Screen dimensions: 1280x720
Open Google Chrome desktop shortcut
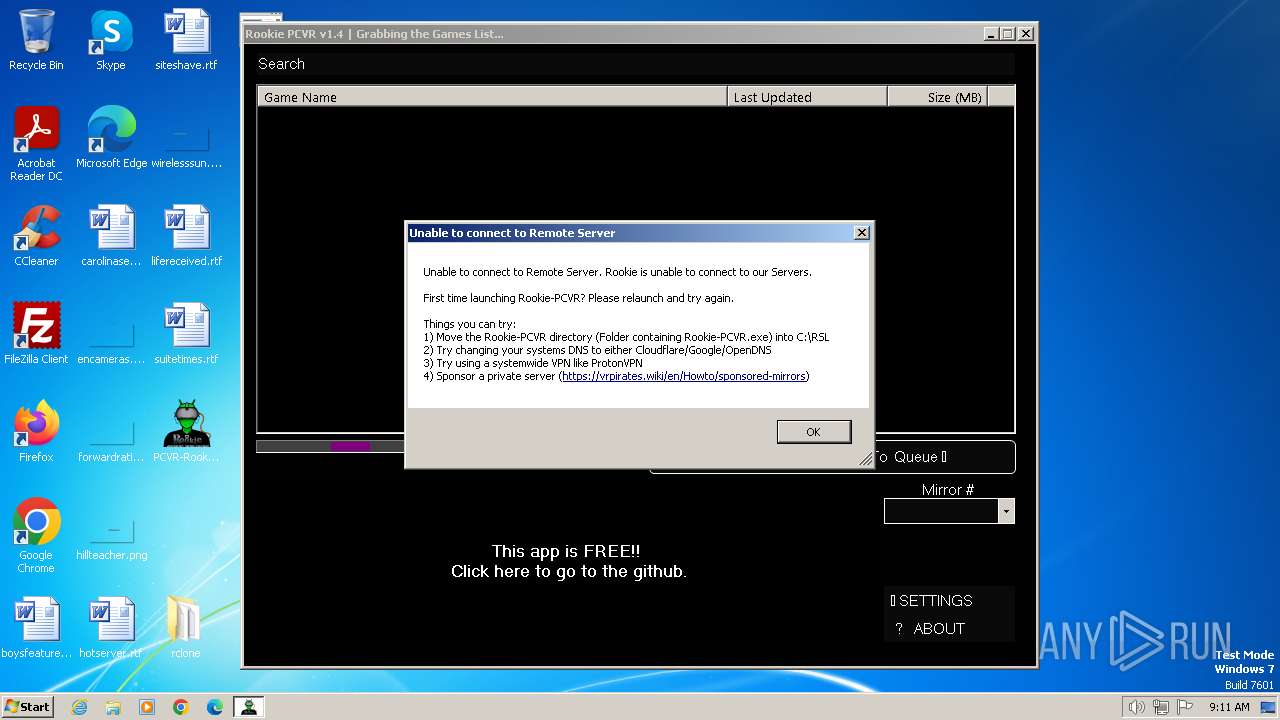click(36, 536)
